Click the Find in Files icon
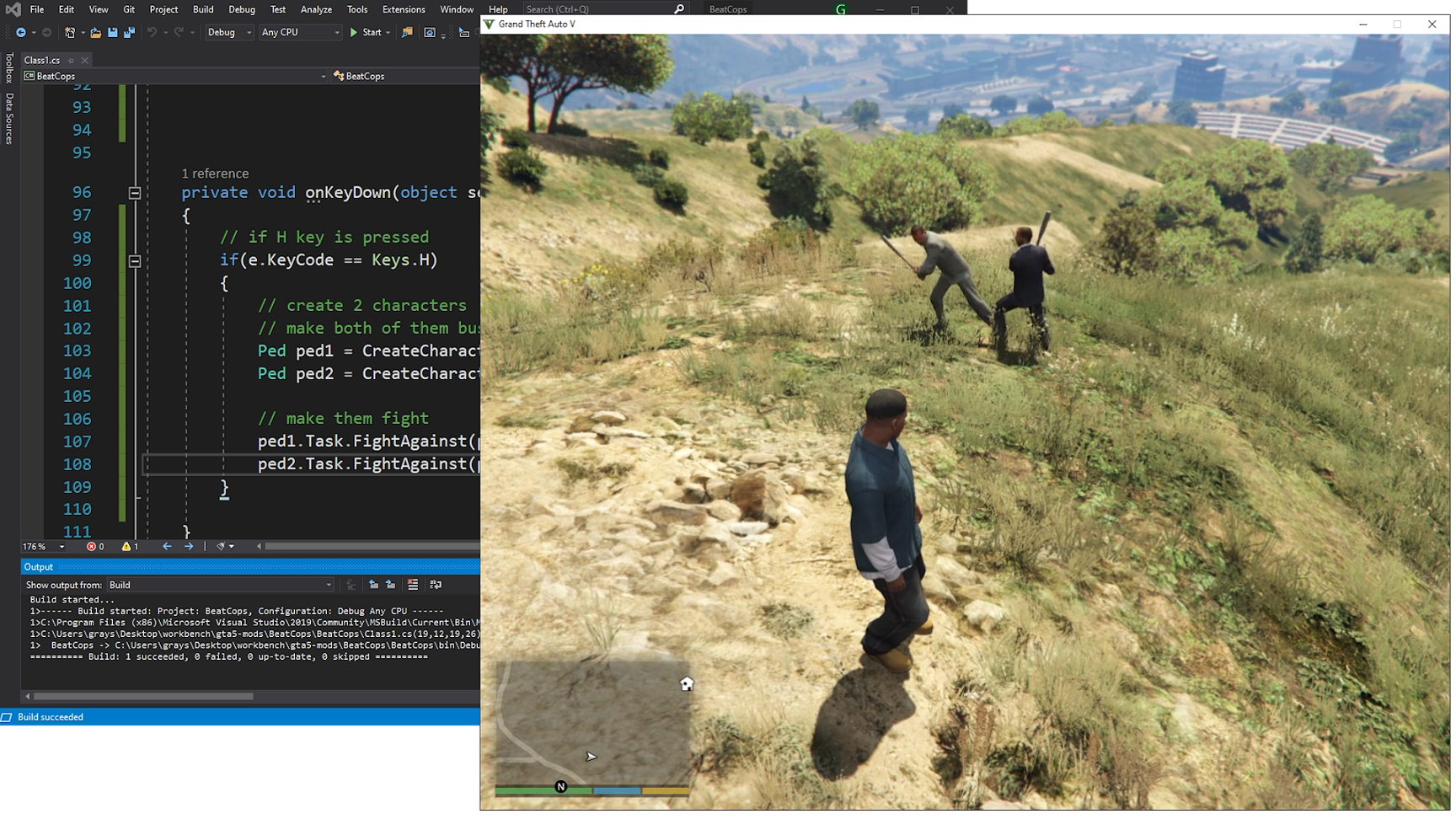This screenshot has width=1456, height=819. point(407,33)
